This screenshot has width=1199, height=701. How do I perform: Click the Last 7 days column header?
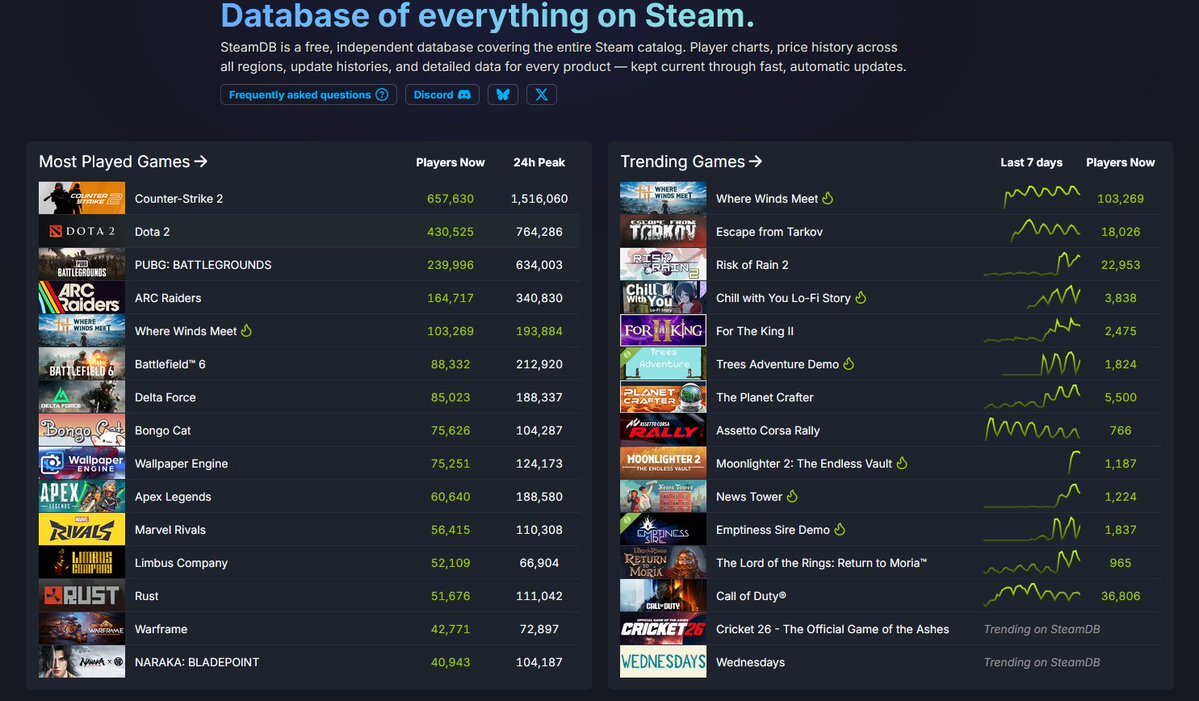coord(1031,163)
